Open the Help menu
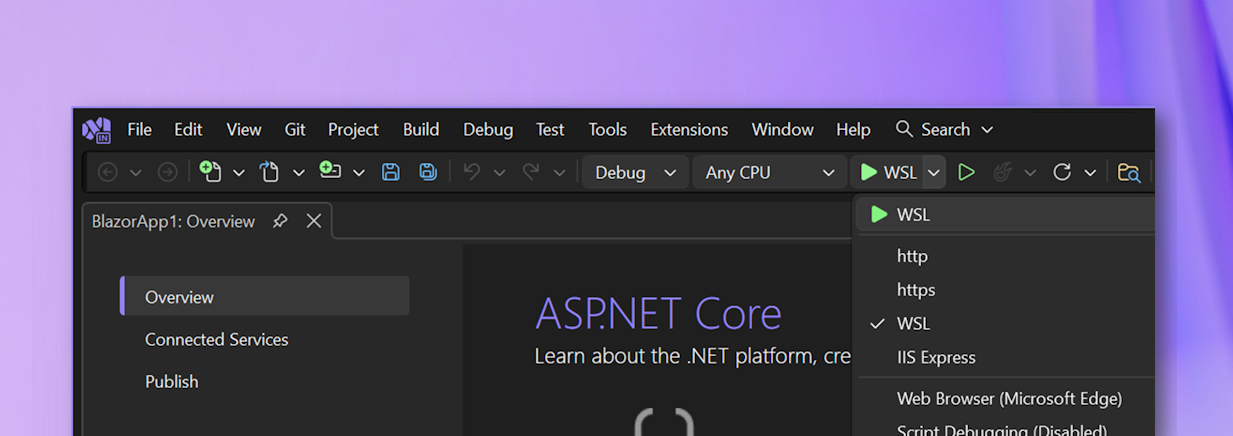 853,130
